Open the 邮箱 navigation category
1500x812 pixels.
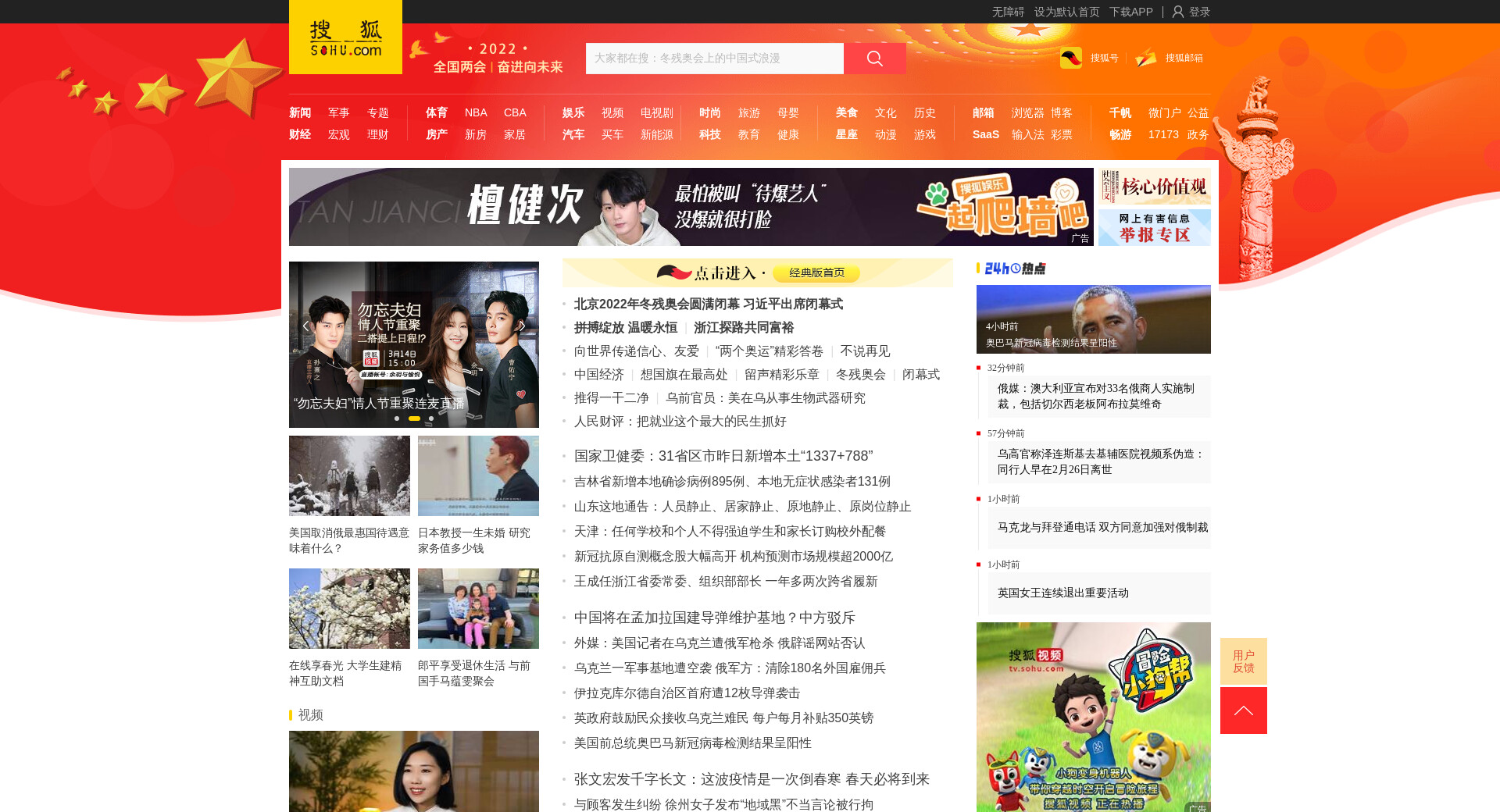pyautogui.click(x=984, y=112)
